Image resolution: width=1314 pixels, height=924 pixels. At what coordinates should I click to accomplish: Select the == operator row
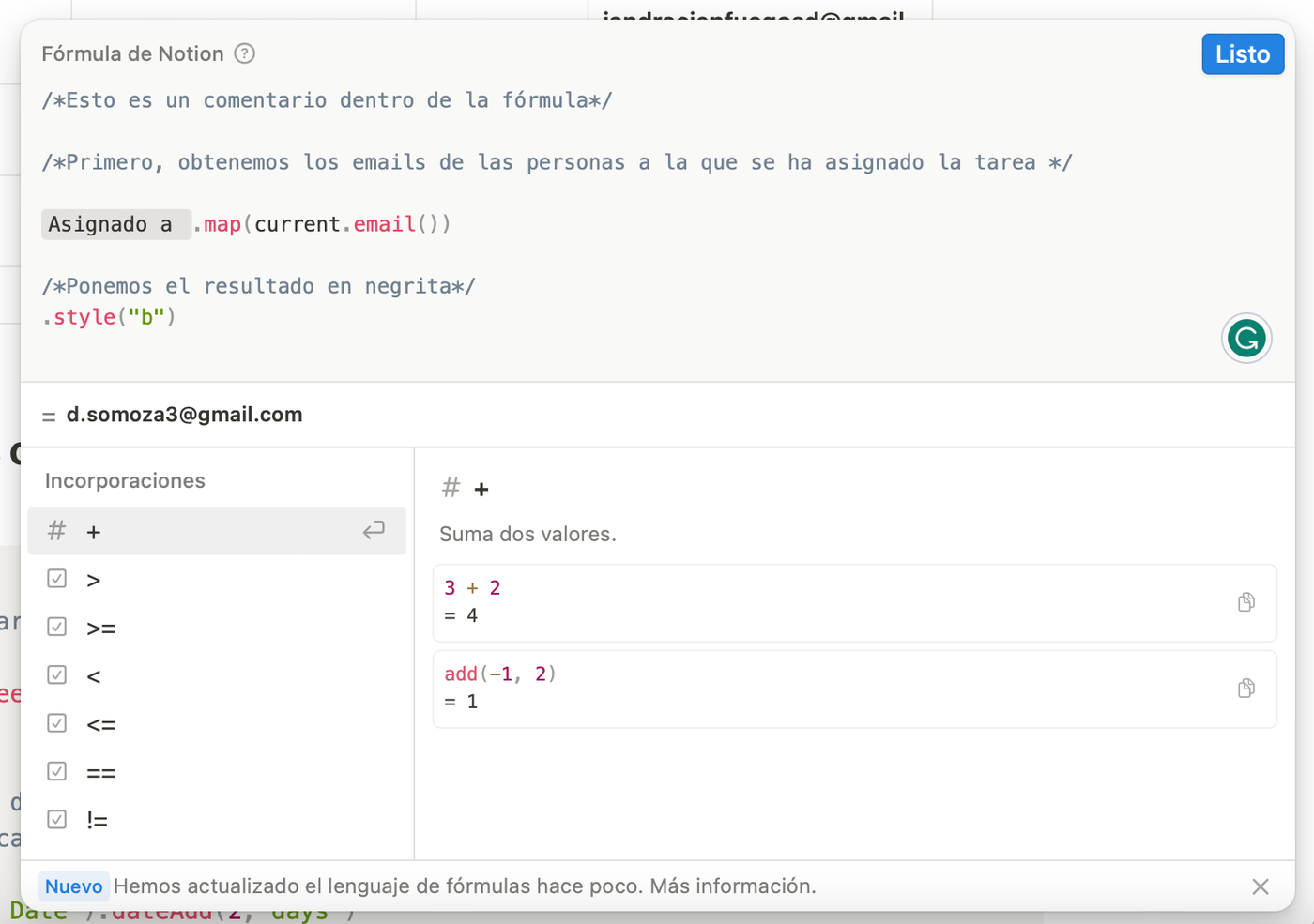[x=217, y=772]
